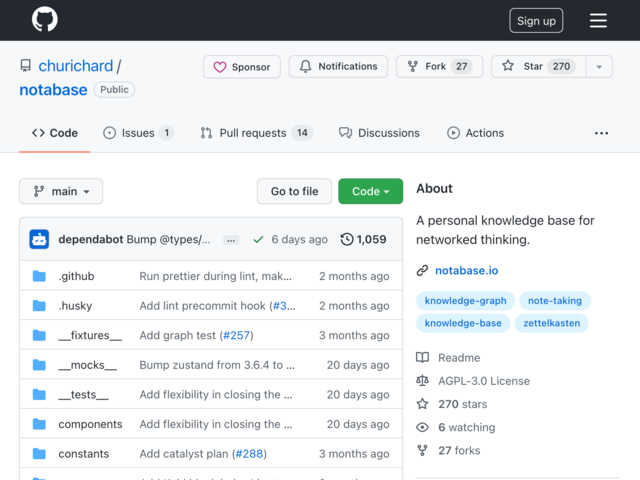The height and width of the screenshot is (480, 640).
Task: Click the dependabot author name
Action: tap(91, 239)
